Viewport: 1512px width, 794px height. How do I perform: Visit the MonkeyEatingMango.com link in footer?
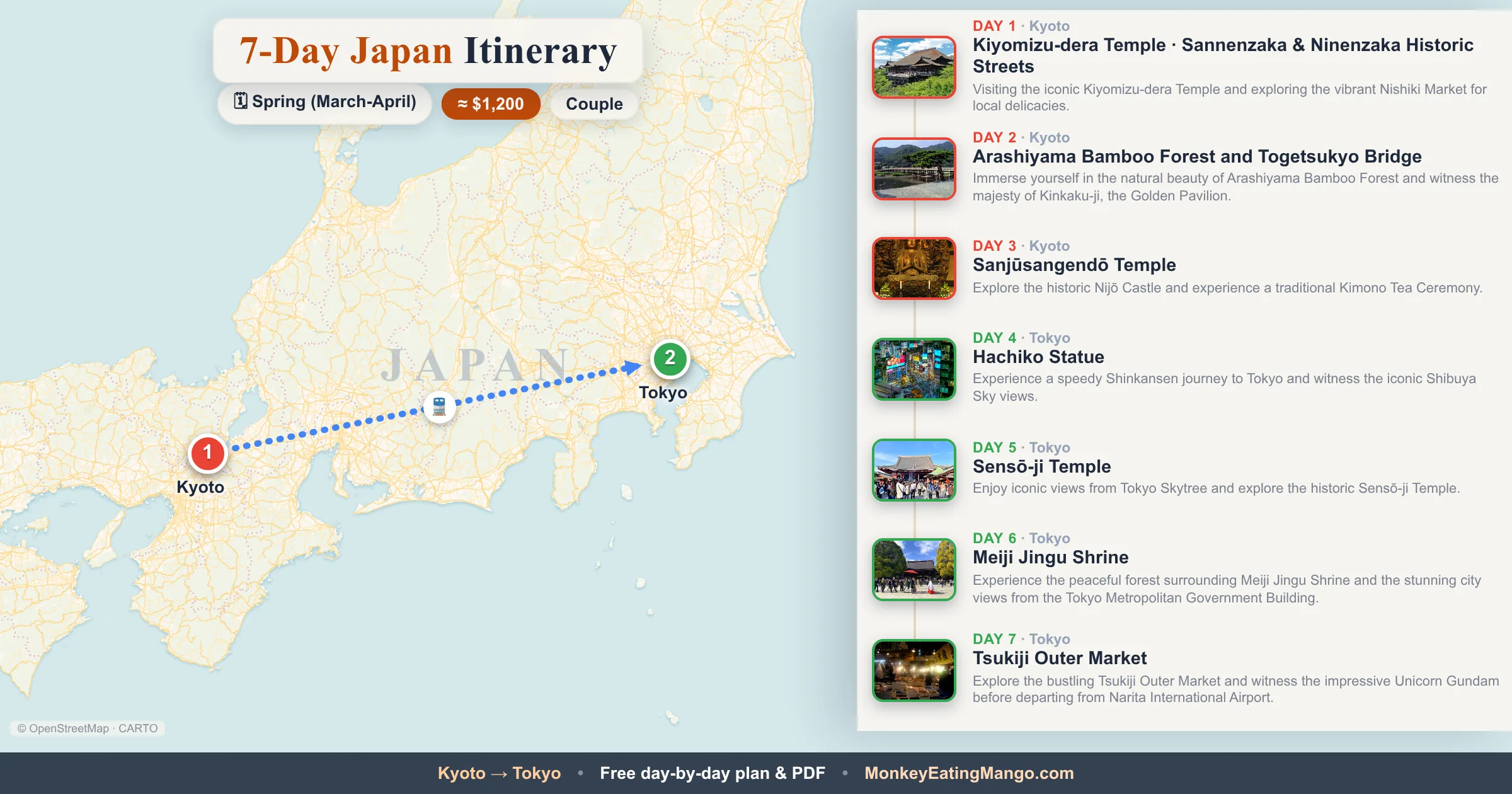969,773
